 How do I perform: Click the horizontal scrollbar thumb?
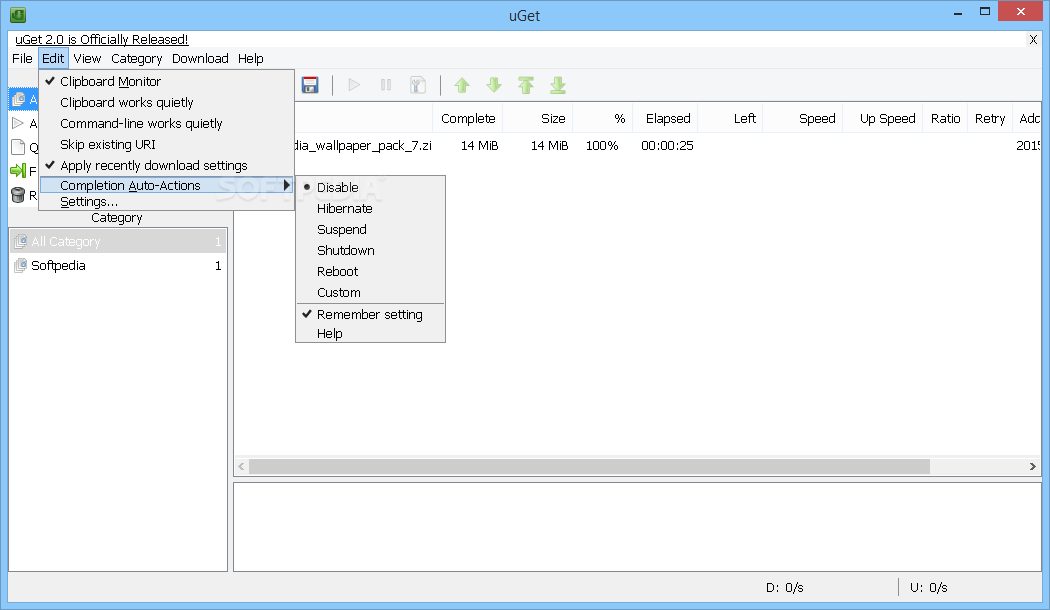[589, 467]
